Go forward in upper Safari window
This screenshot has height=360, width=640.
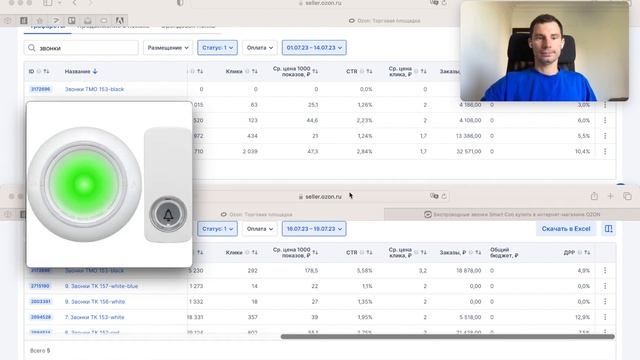[90, 3]
